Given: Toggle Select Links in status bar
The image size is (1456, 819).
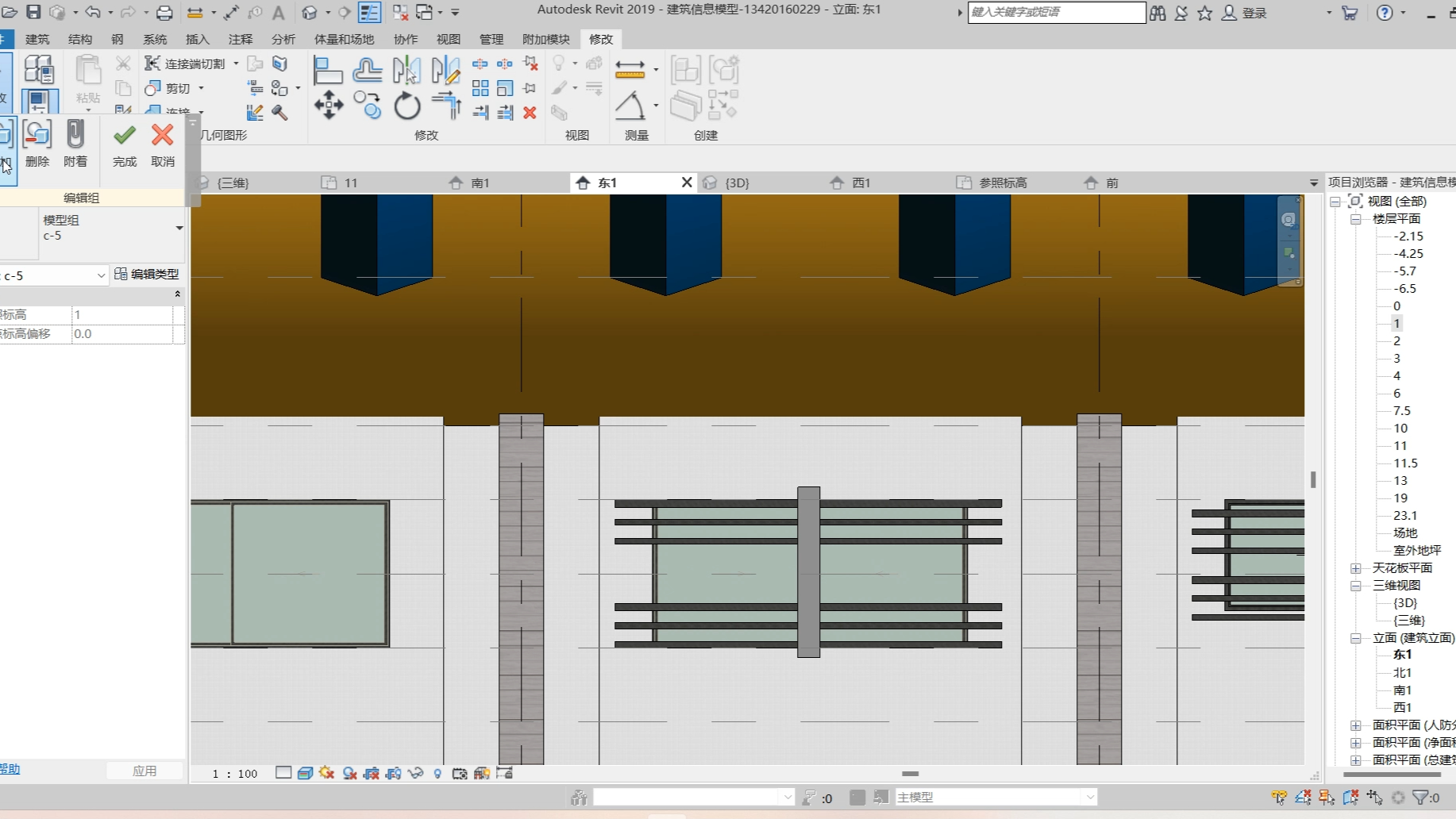Looking at the screenshot, I should [x=1278, y=797].
